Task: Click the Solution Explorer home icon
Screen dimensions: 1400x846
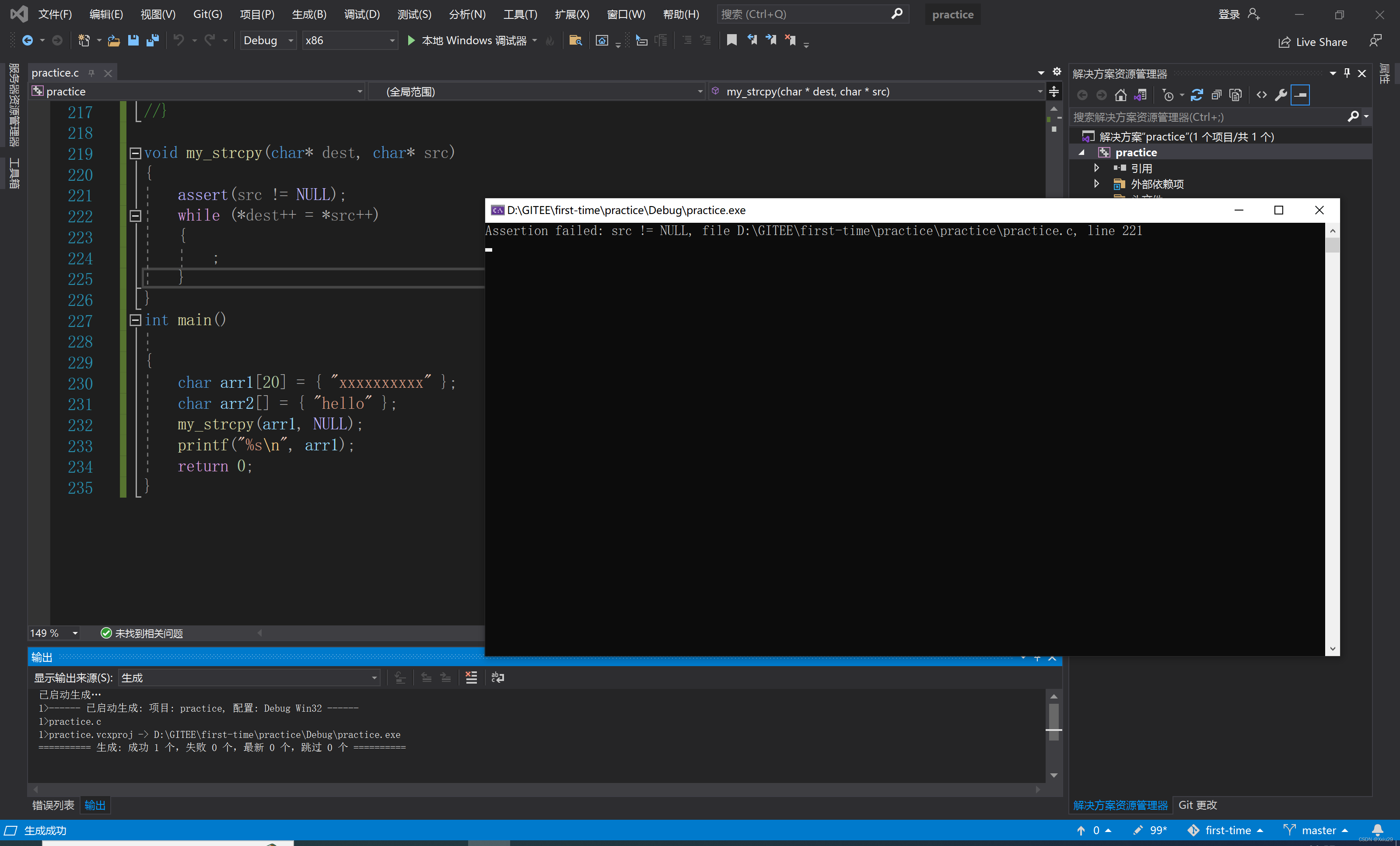Action: [x=1120, y=95]
